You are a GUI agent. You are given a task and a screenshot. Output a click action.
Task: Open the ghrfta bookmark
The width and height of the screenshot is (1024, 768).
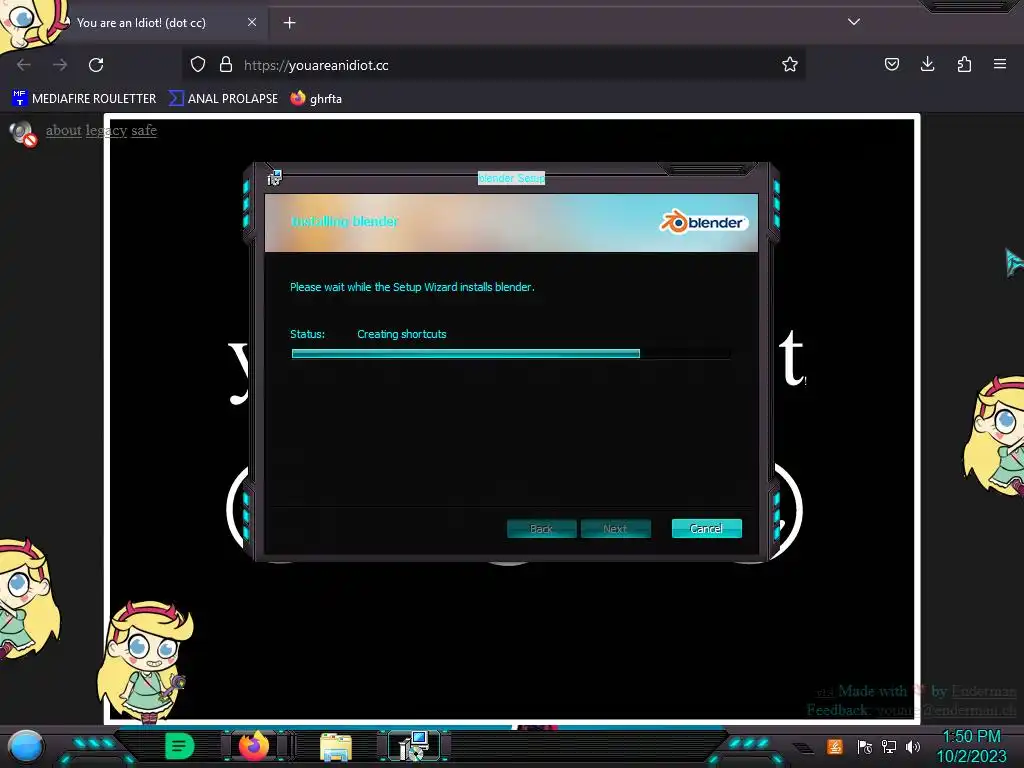(317, 99)
